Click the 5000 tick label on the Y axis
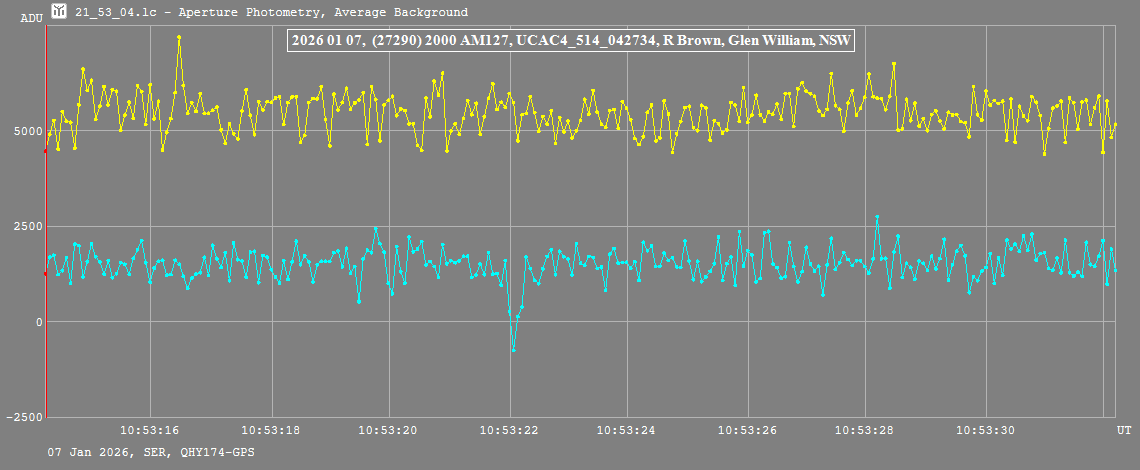The height and width of the screenshot is (470, 1140). click(x=26, y=131)
